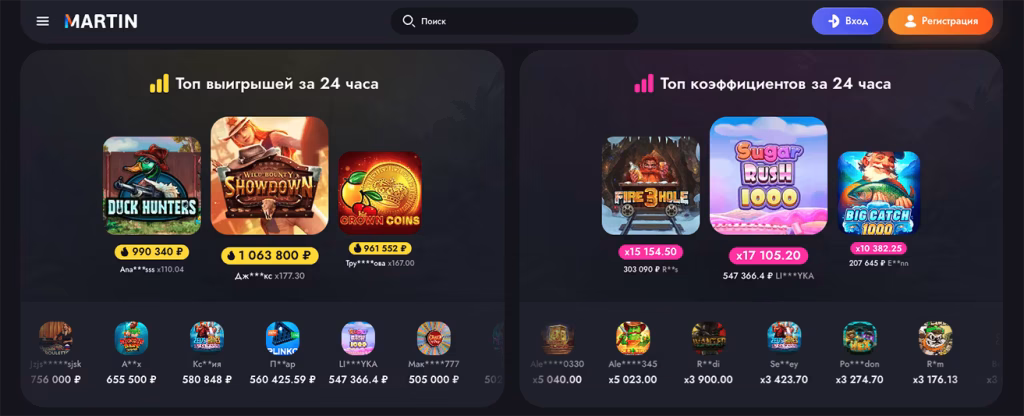Click the game icon above Ale****345

pos(633,338)
